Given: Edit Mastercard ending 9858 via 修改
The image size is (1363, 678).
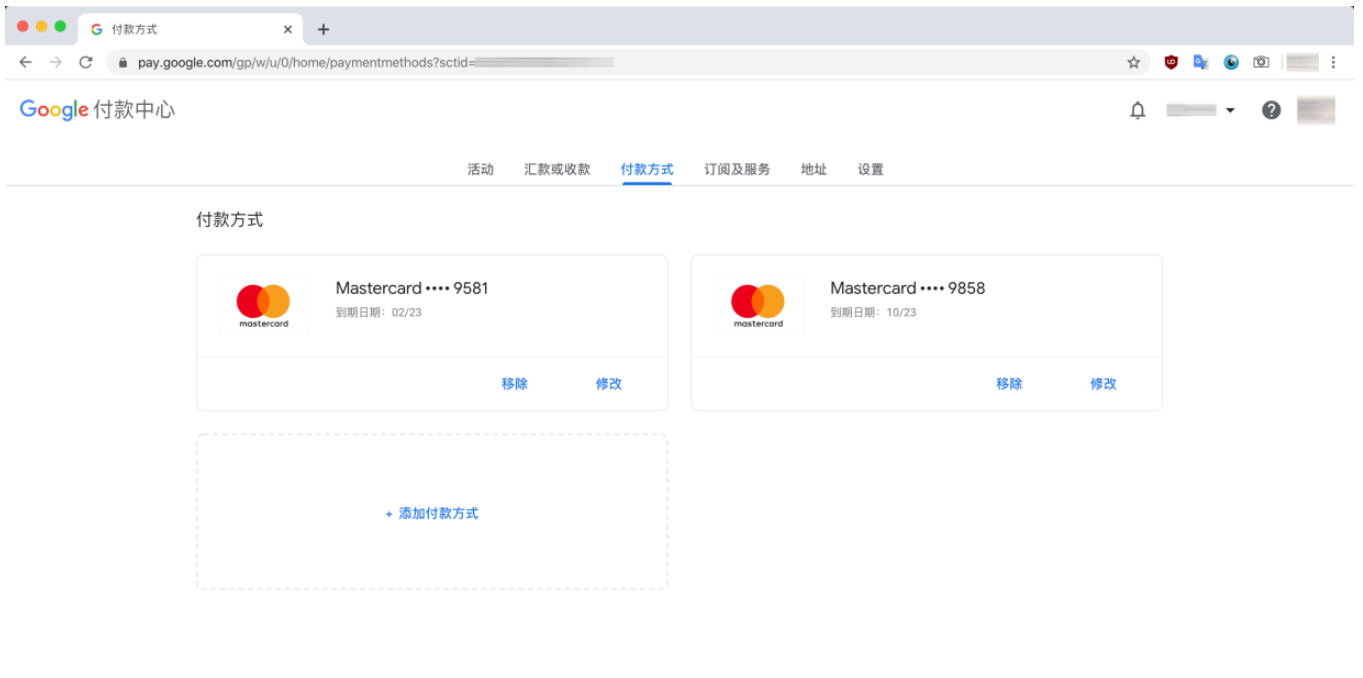Looking at the screenshot, I should coord(1103,384).
